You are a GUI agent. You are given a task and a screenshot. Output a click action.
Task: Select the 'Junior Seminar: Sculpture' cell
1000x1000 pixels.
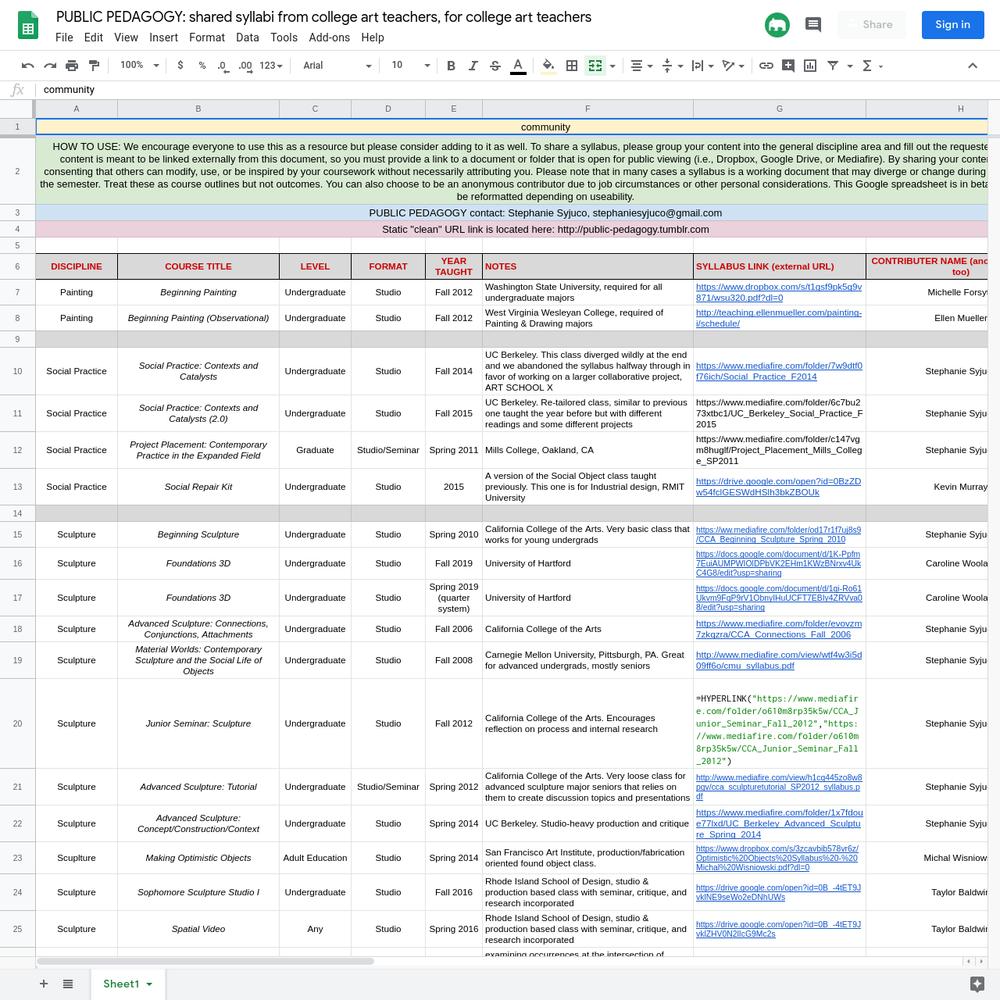198,724
